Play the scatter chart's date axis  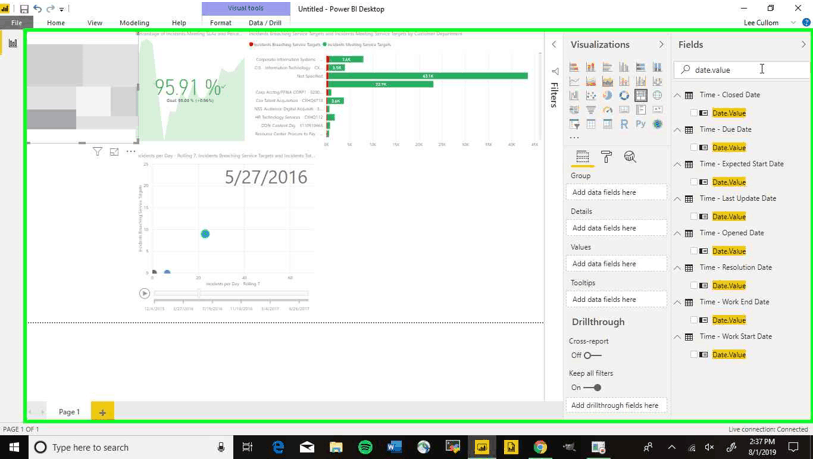144,294
